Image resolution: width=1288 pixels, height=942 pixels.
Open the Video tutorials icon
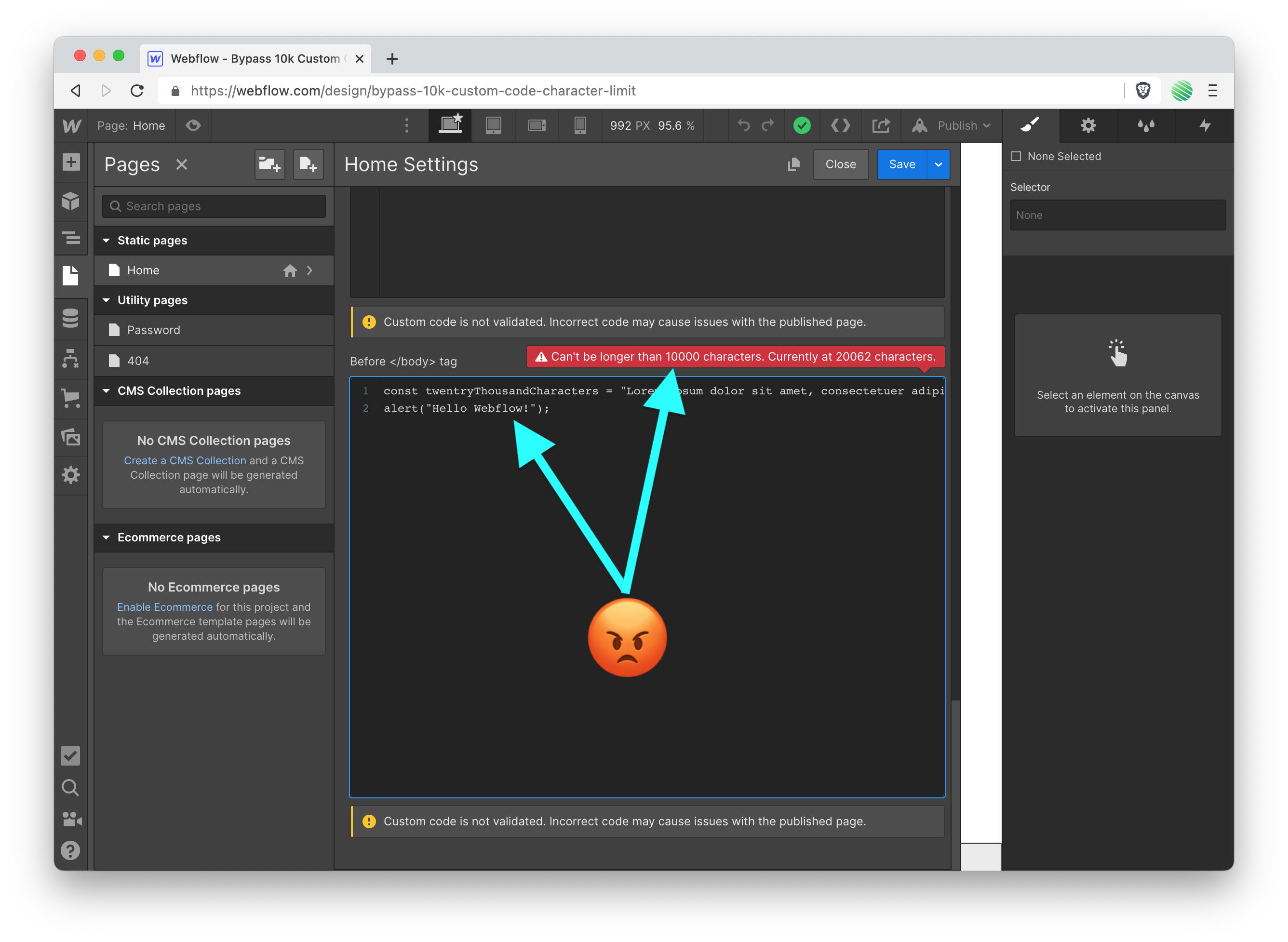click(x=71, y=819)
